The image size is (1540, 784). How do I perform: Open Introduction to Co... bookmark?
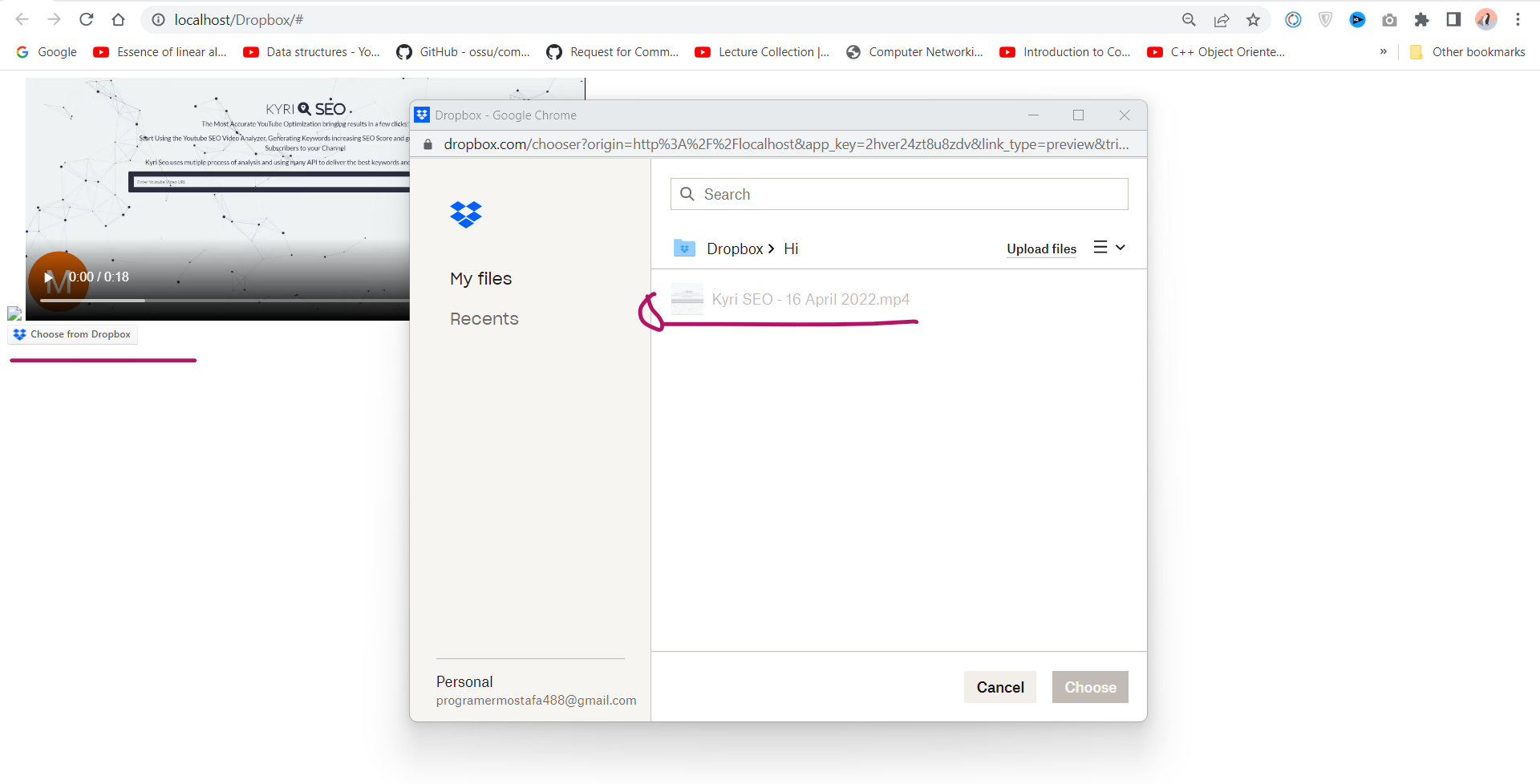click(1065, 52)
